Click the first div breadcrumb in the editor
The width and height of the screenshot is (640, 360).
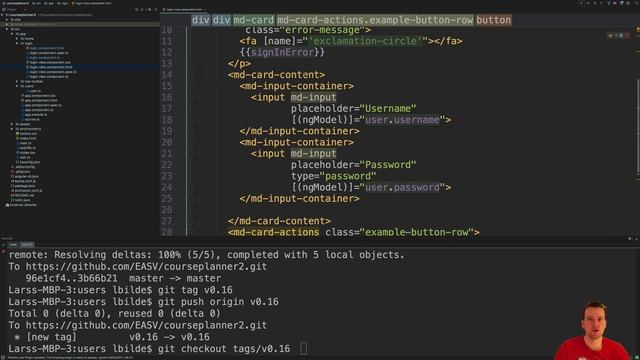point(201,20)
